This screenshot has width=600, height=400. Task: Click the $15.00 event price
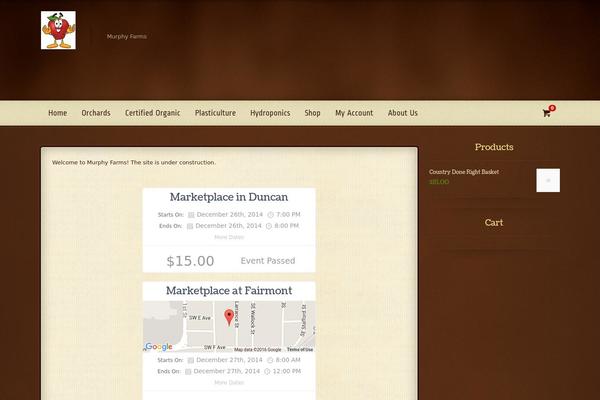pos(190,261)
